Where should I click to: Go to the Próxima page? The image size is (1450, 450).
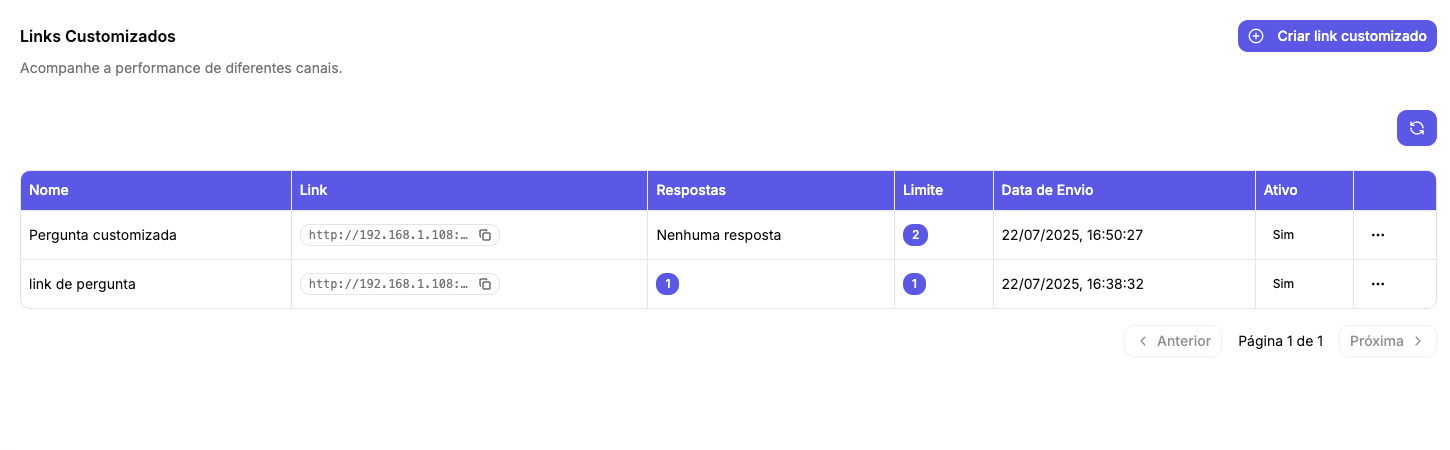pos(1387,341)
